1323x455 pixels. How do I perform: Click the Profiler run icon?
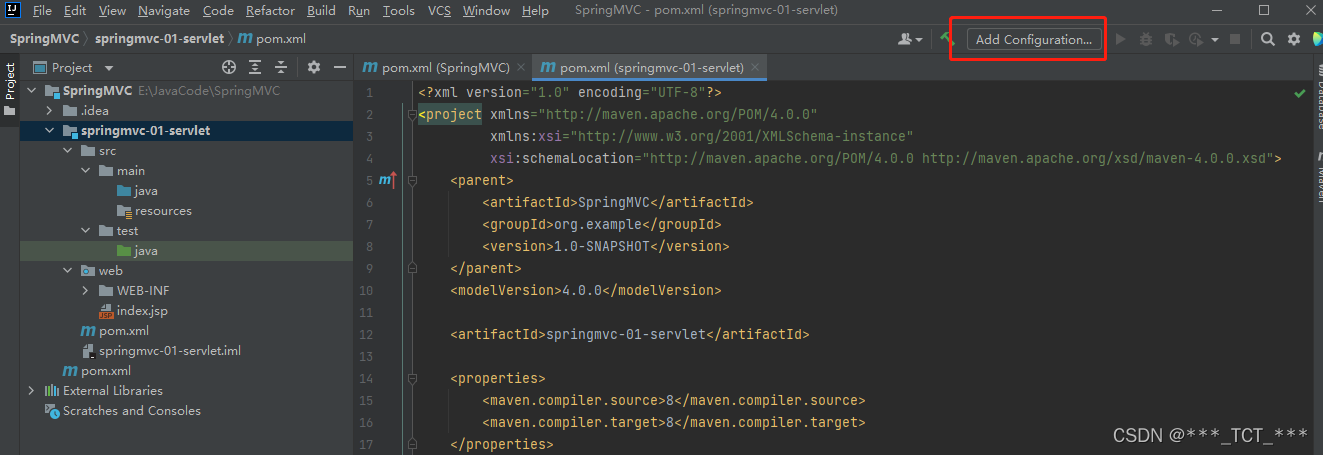[x=1195, y=39]
